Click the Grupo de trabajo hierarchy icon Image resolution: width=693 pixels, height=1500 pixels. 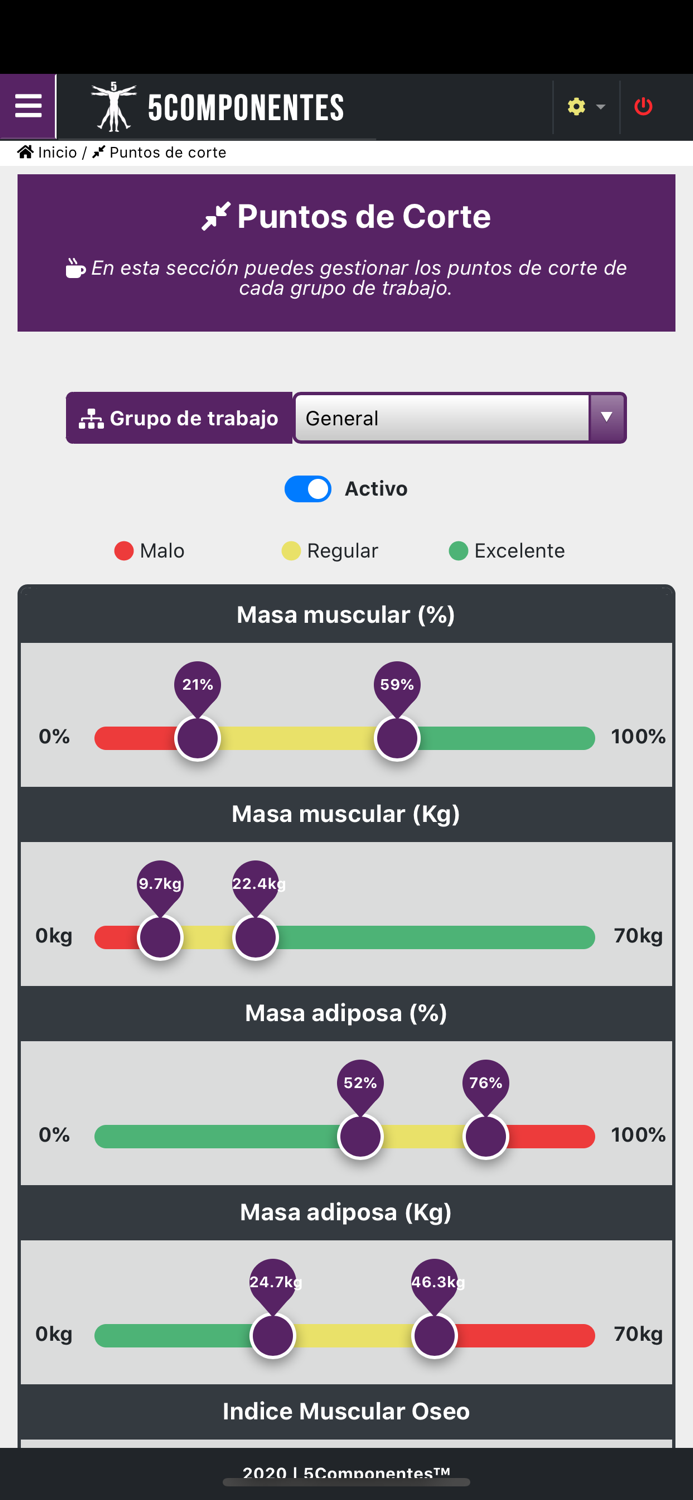pyautogui.click(x=91, y=419)
